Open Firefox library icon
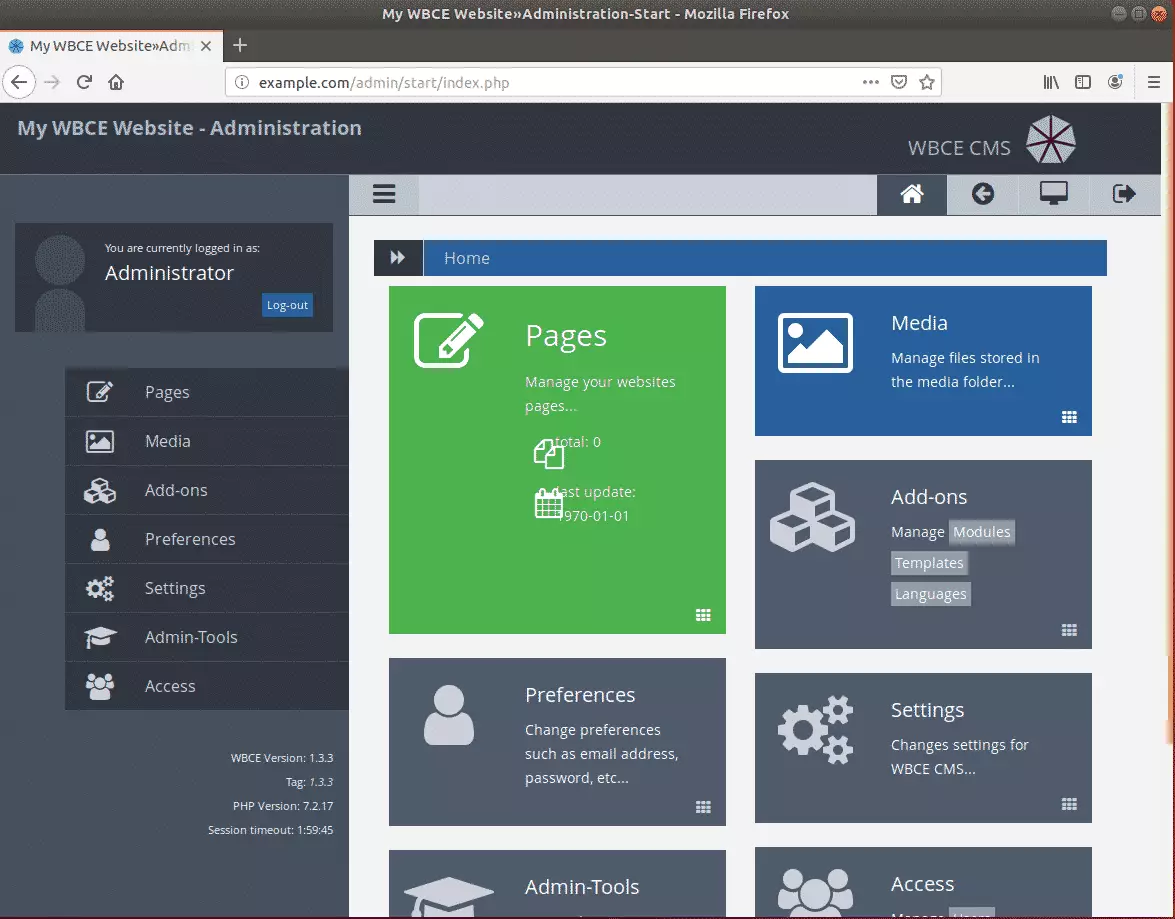This screenshot has width=1175, height=919. point(1051,82)
